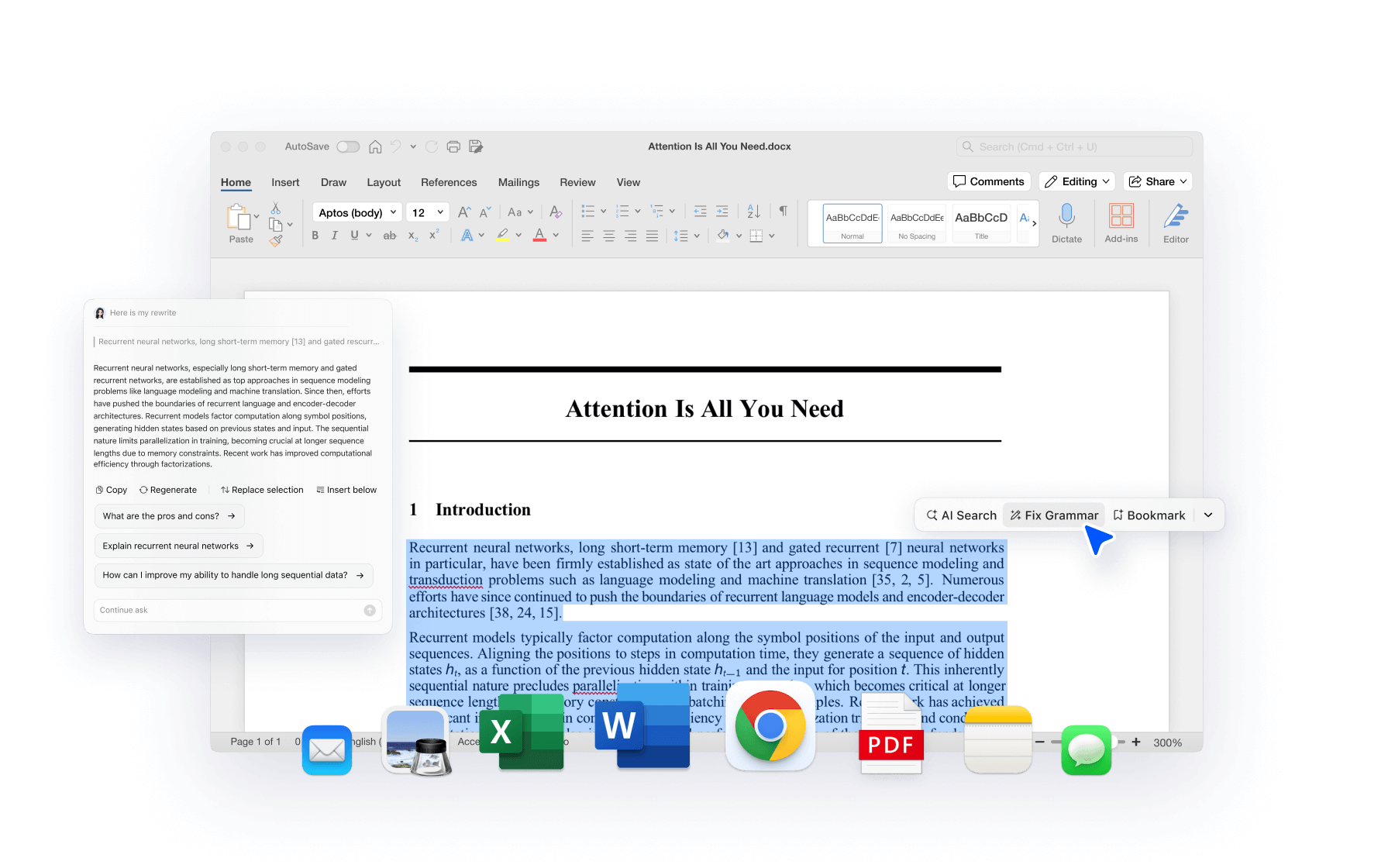Open the Editor tool
The height and width of the screenshot is (868, 1395).
pyautogui.click(x=1176, y=223)
